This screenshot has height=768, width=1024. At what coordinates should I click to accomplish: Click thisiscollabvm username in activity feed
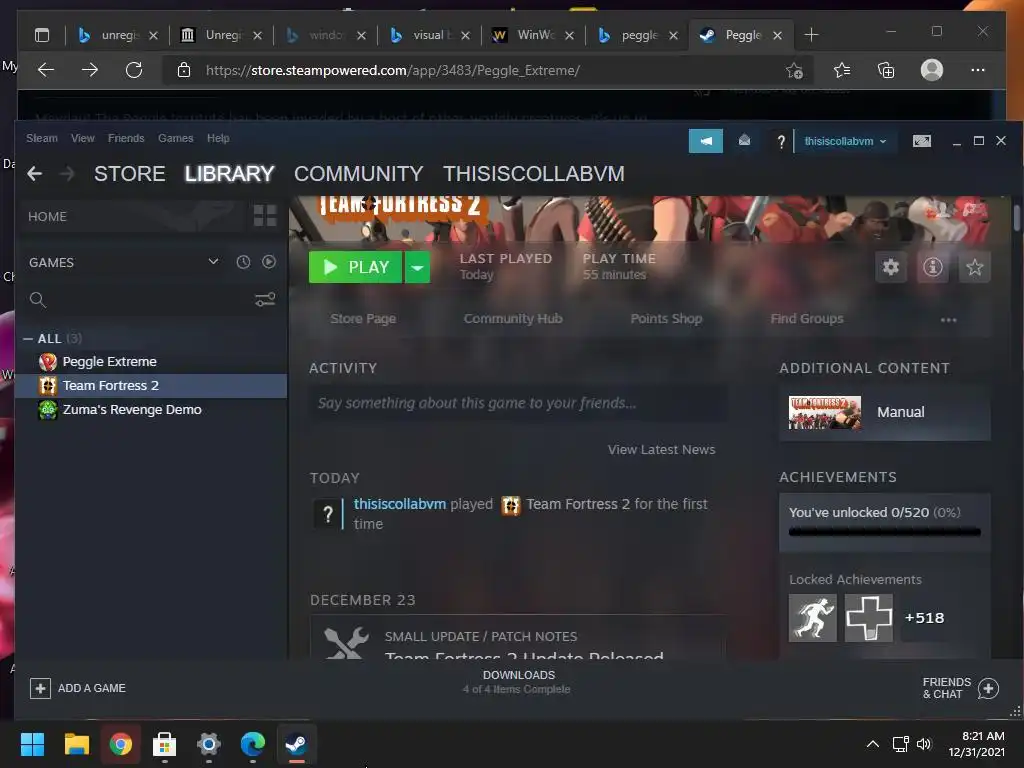click(x=400, y=504)
